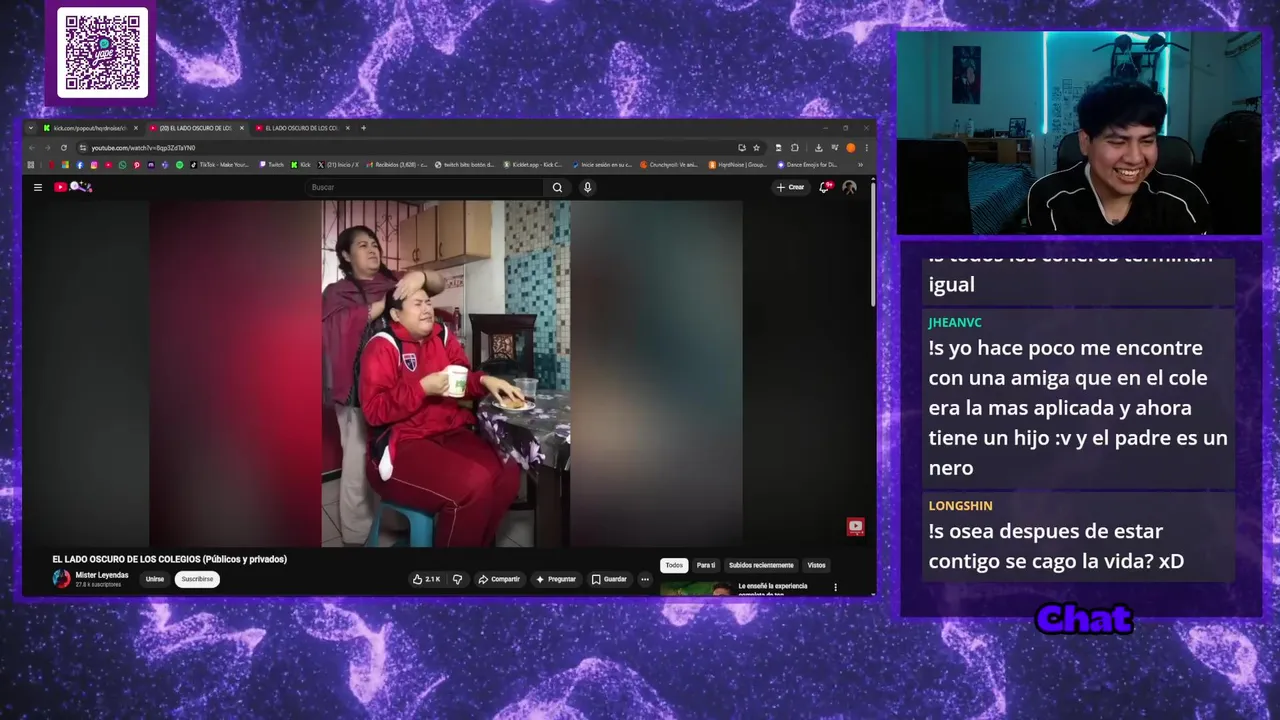
Task: Click the video title EL LADO OSCURO
Action: pos(169,559)
